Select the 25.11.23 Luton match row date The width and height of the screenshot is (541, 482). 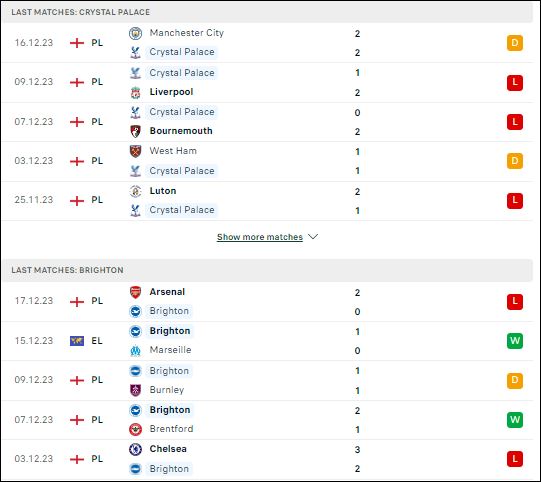(34, 200)
